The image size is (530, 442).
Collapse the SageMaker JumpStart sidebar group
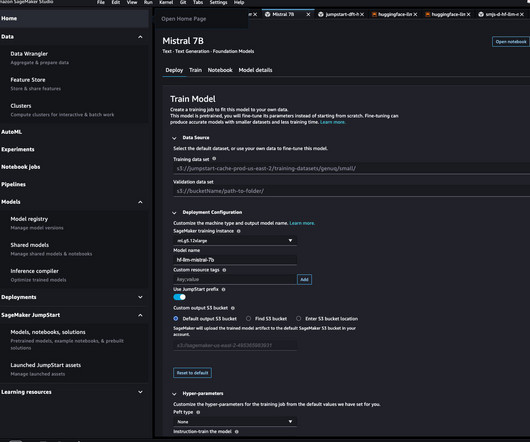[x=140, y=315]
